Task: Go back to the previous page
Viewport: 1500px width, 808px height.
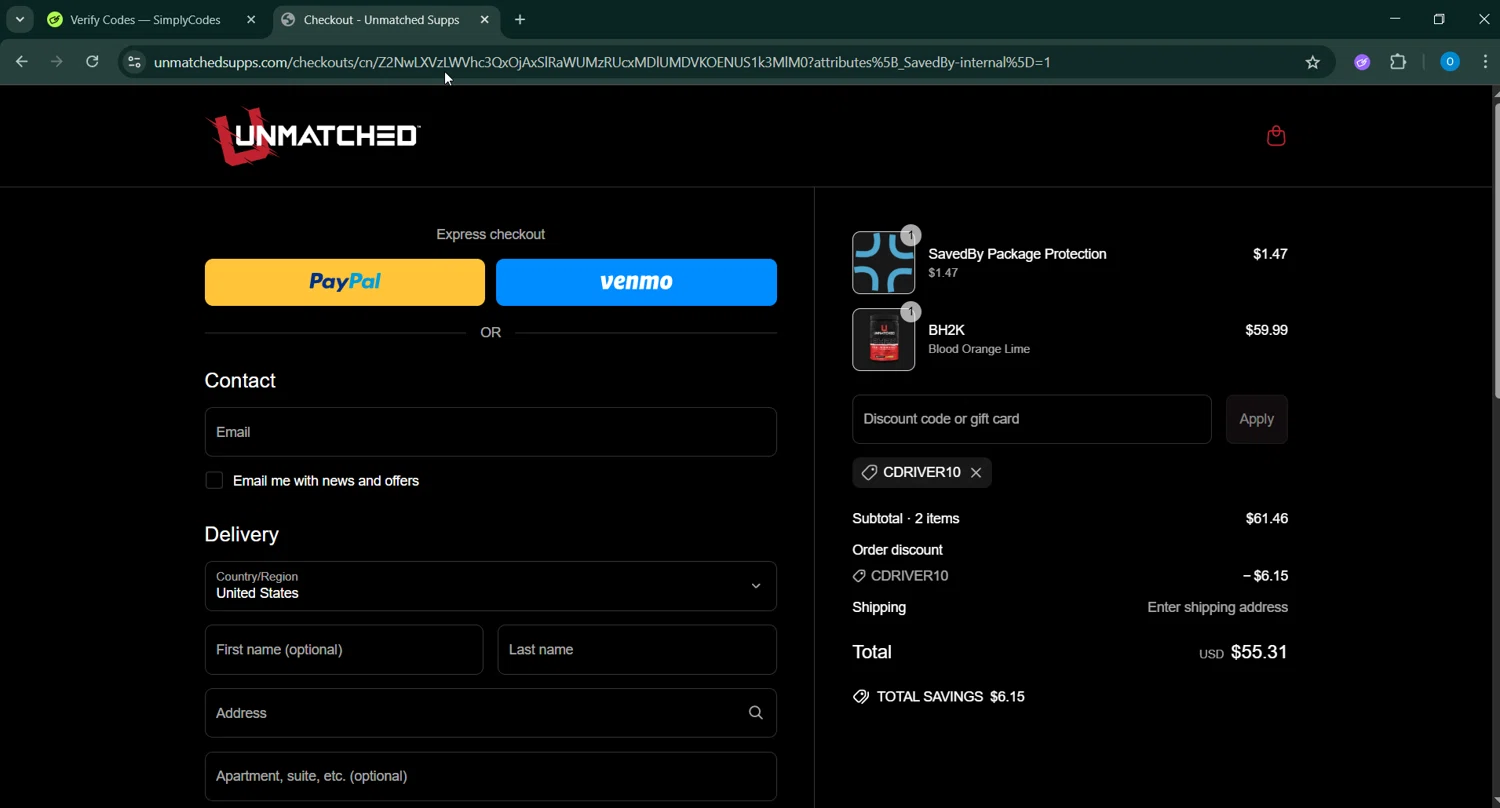Action: pyautogui.click(x=22, y=62)
